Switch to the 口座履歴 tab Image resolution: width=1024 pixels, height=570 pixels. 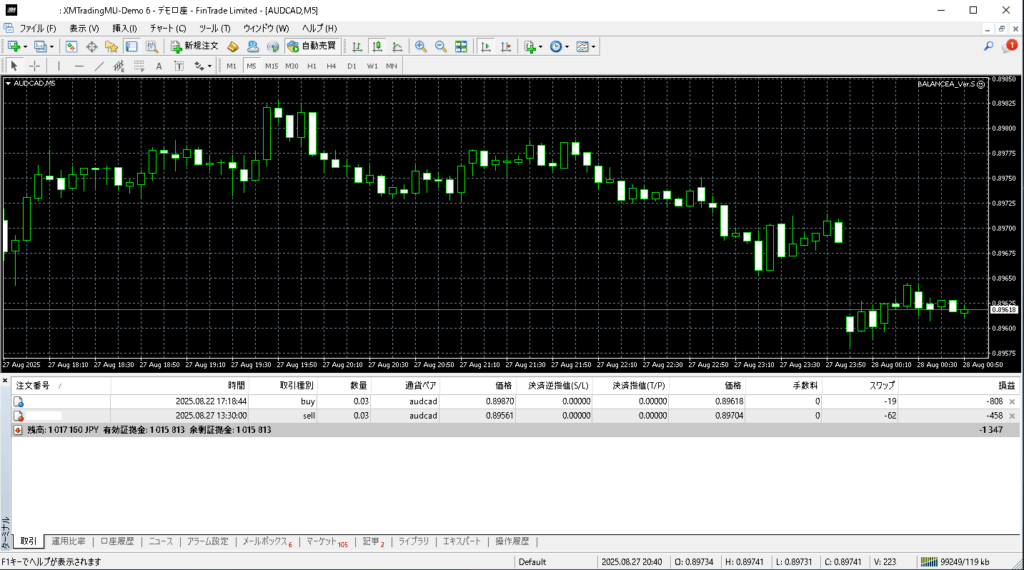click(x=117, y=541)
